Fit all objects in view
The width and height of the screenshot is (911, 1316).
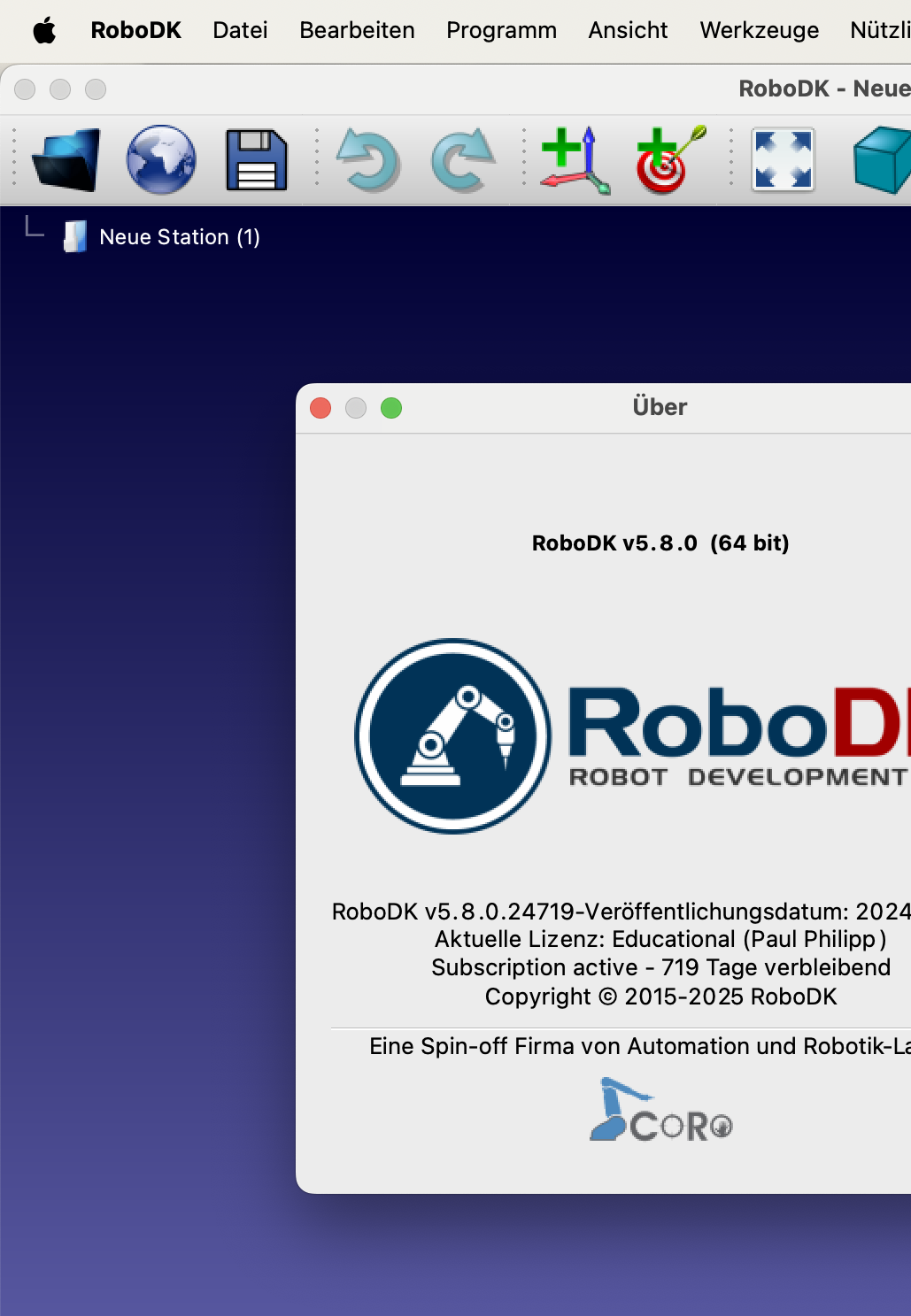click(783, 160)
